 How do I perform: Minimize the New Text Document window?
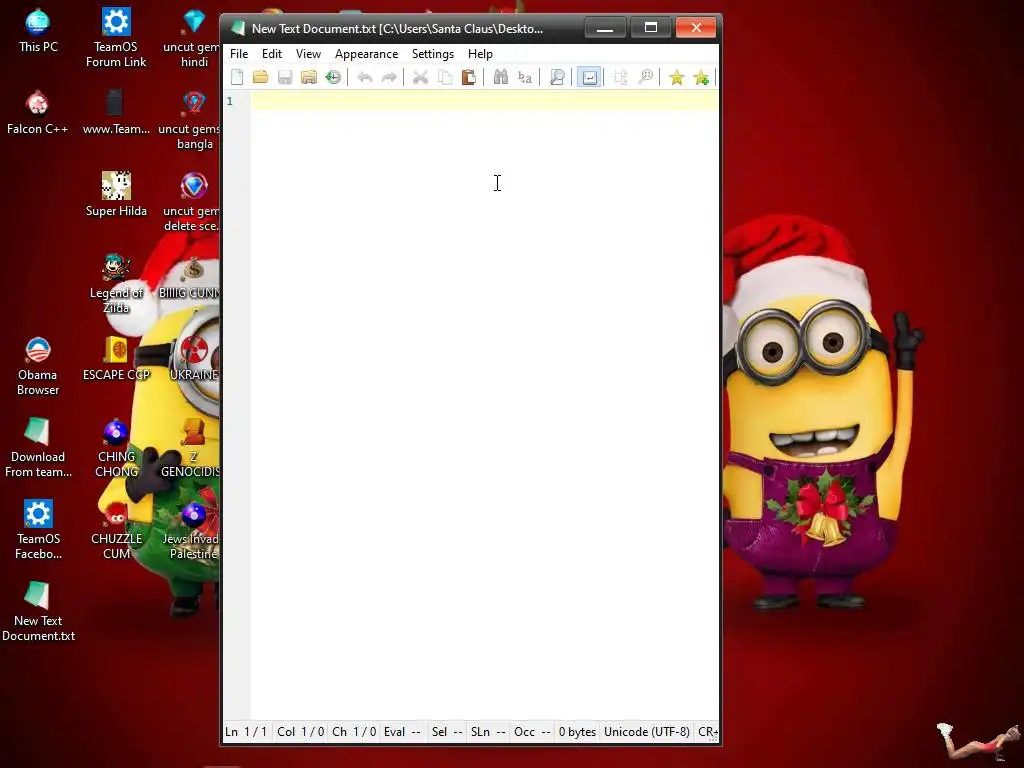tap(605, 28)
